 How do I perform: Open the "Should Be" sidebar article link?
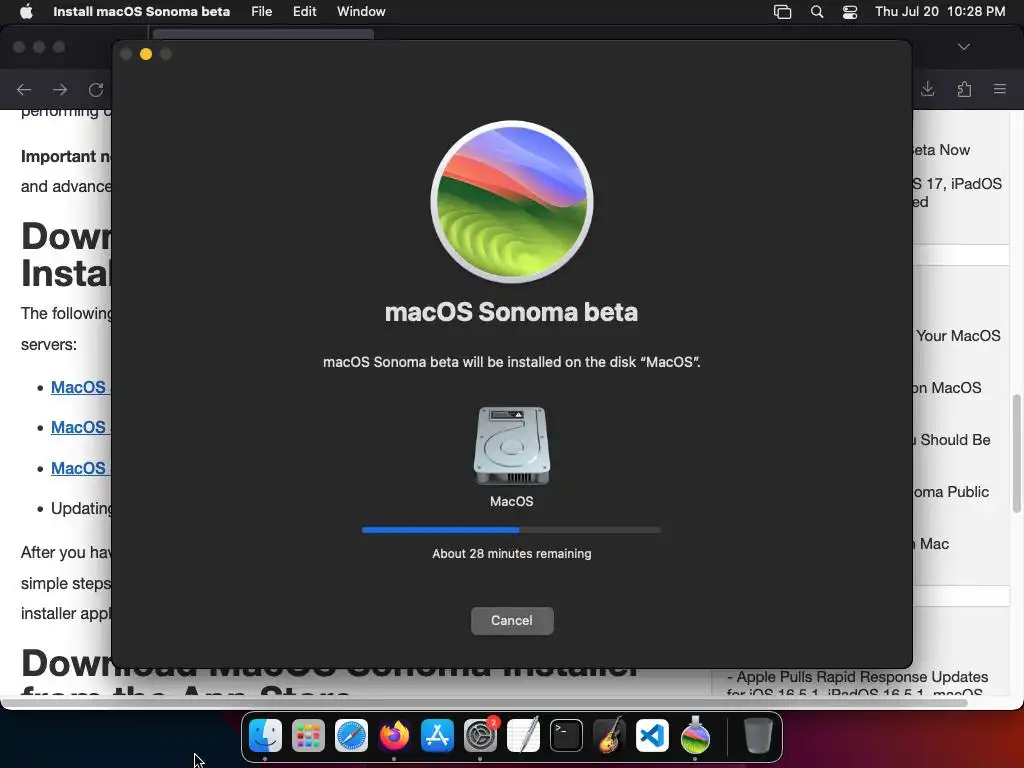pyautogui.click(x=953, y=440)
